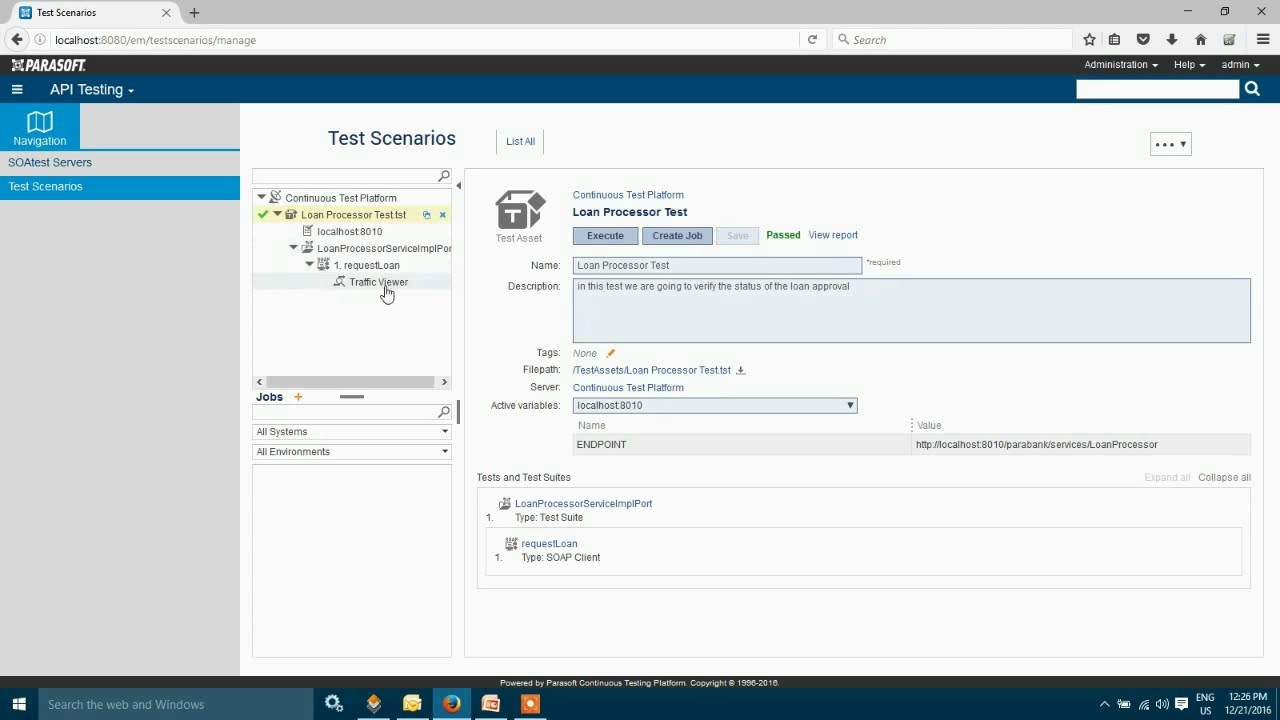Screen dimensions: 1280x720
Task: Open the All Environments dropdown
Action: tap(352, 452)
